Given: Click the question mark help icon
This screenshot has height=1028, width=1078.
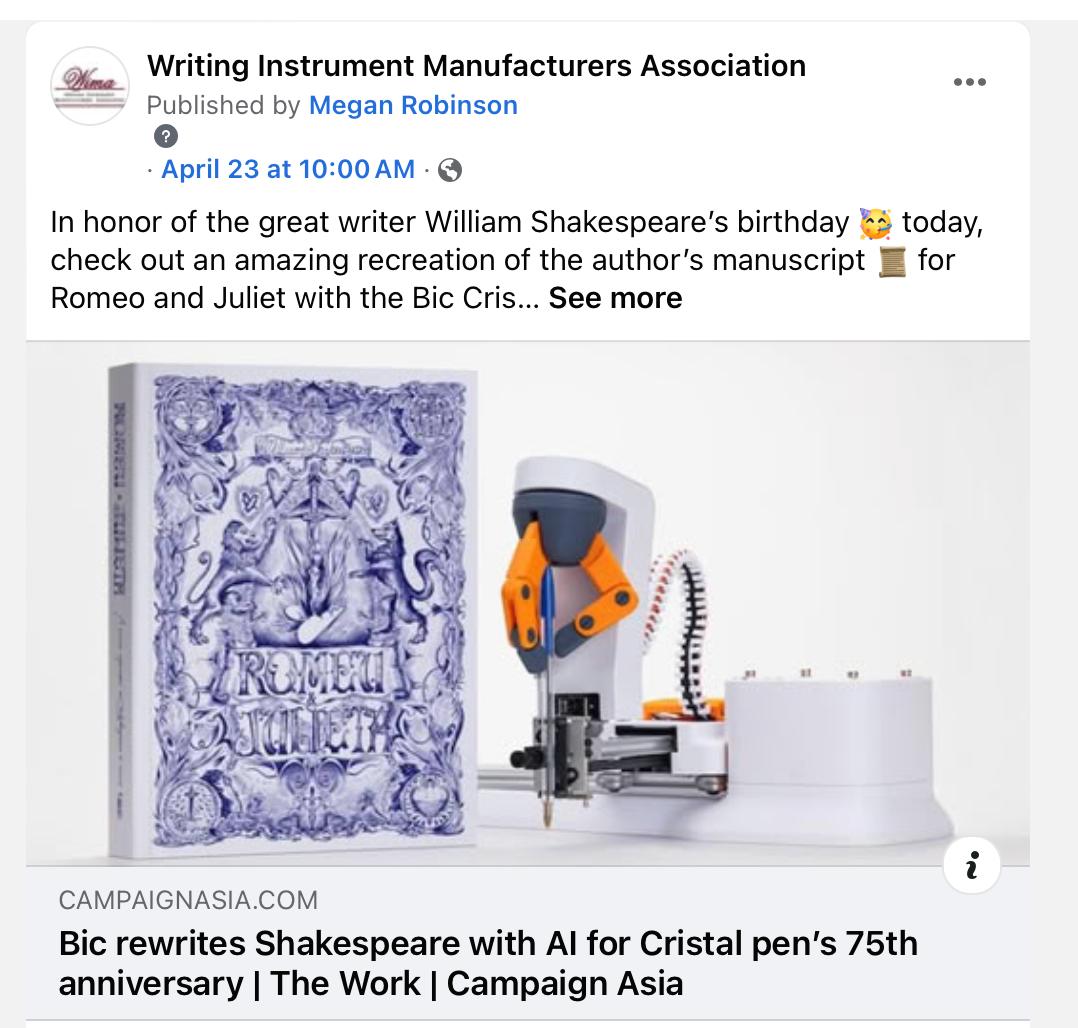Looking at the screenshot, I should pyautogui.click(x=166, y=136).
